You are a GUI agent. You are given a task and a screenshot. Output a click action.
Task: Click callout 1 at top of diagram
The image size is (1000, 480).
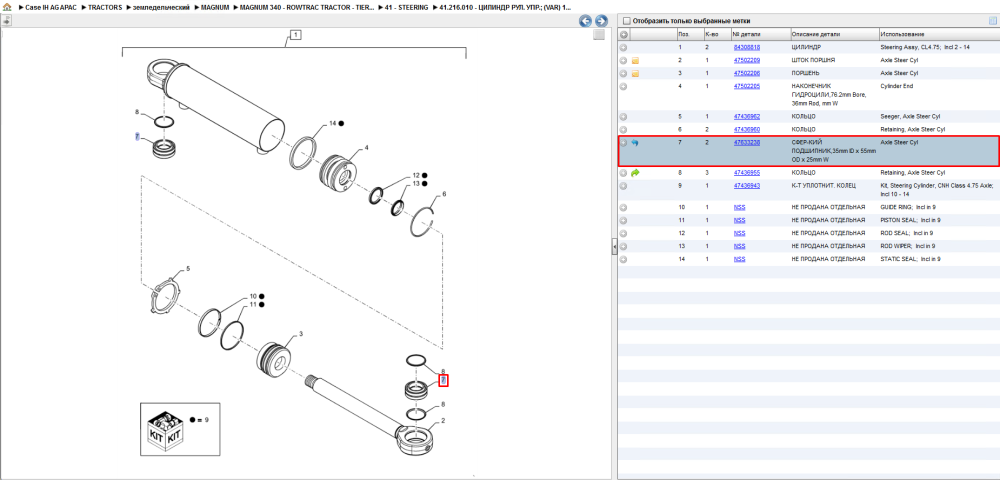pyautogui.click(x=295, y=35)
